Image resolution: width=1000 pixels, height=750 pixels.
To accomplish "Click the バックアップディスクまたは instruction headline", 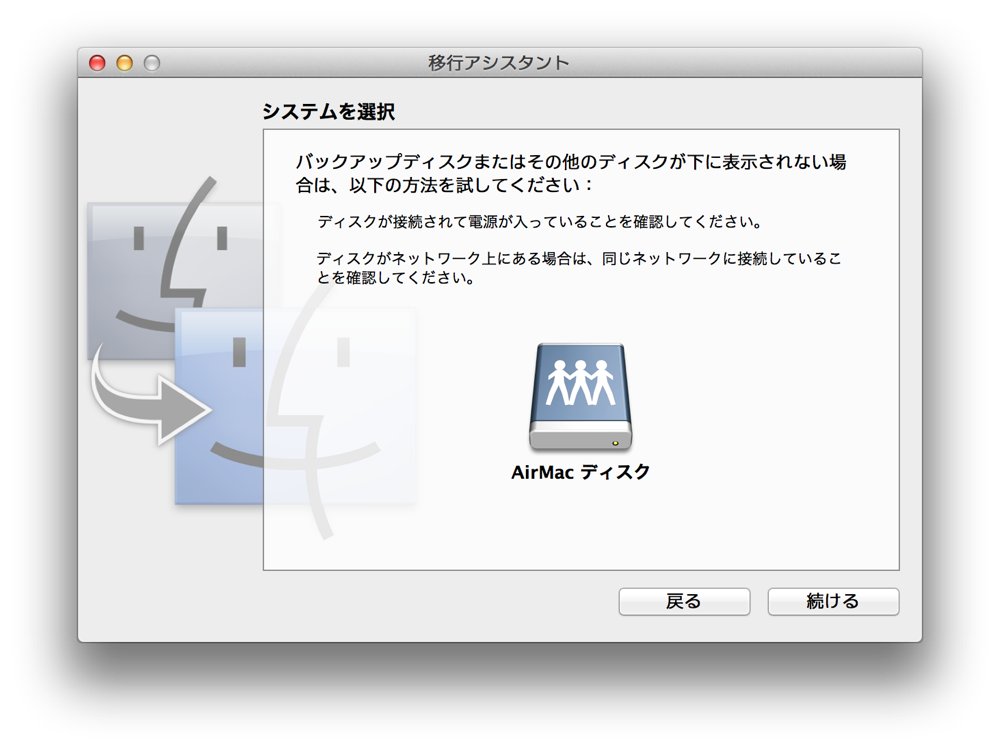I will pyautogui.click(x=571, y=173).
